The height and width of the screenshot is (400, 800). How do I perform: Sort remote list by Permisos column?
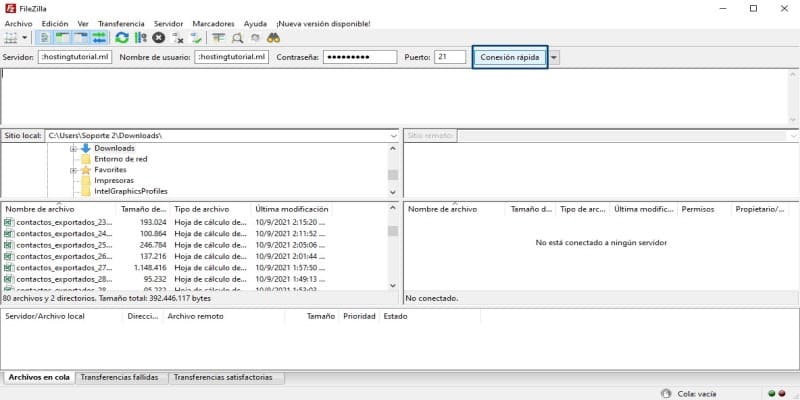click(704, 209)
